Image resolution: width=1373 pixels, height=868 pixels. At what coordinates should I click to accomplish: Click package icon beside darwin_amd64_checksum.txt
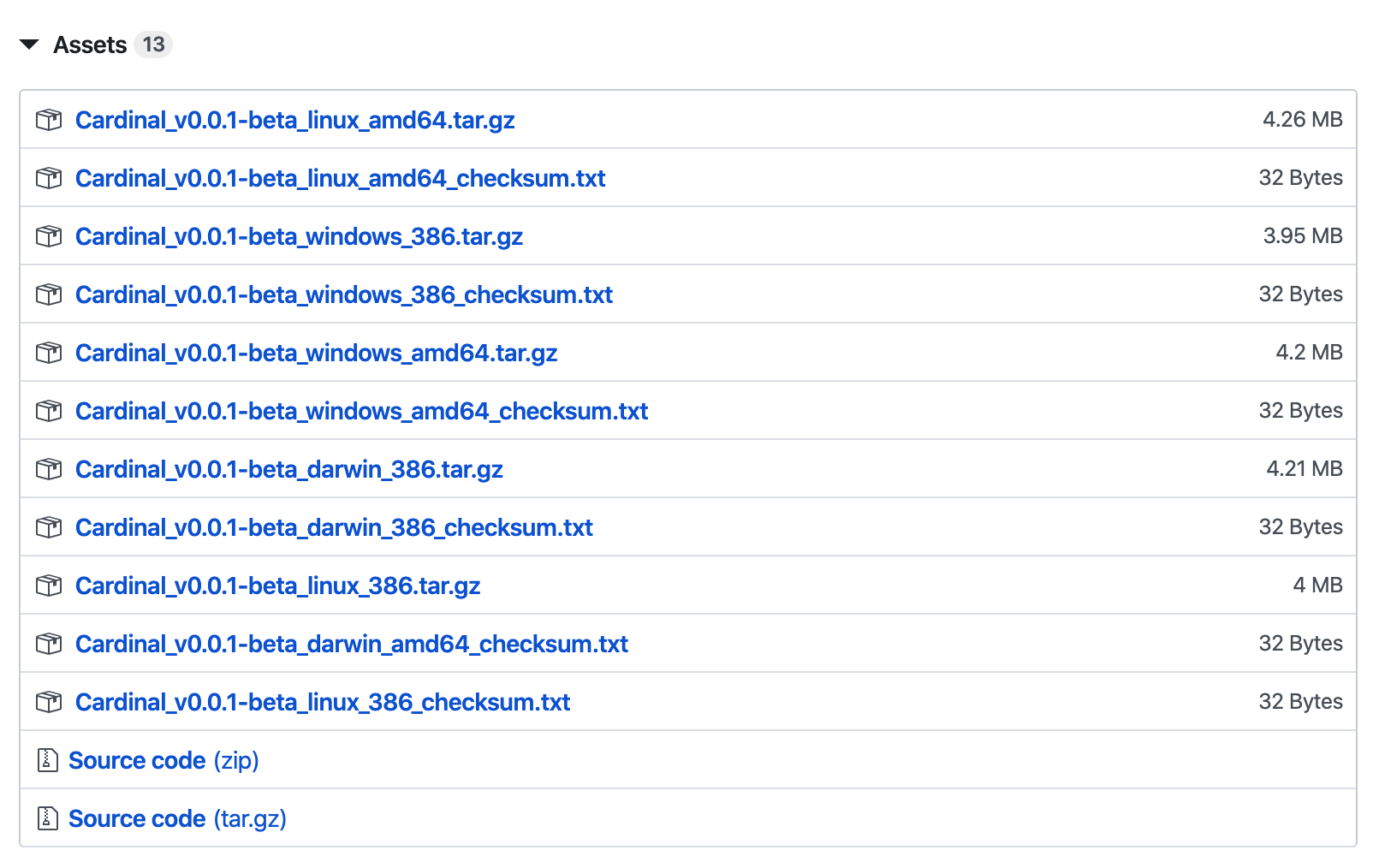(x=49, y=644)
